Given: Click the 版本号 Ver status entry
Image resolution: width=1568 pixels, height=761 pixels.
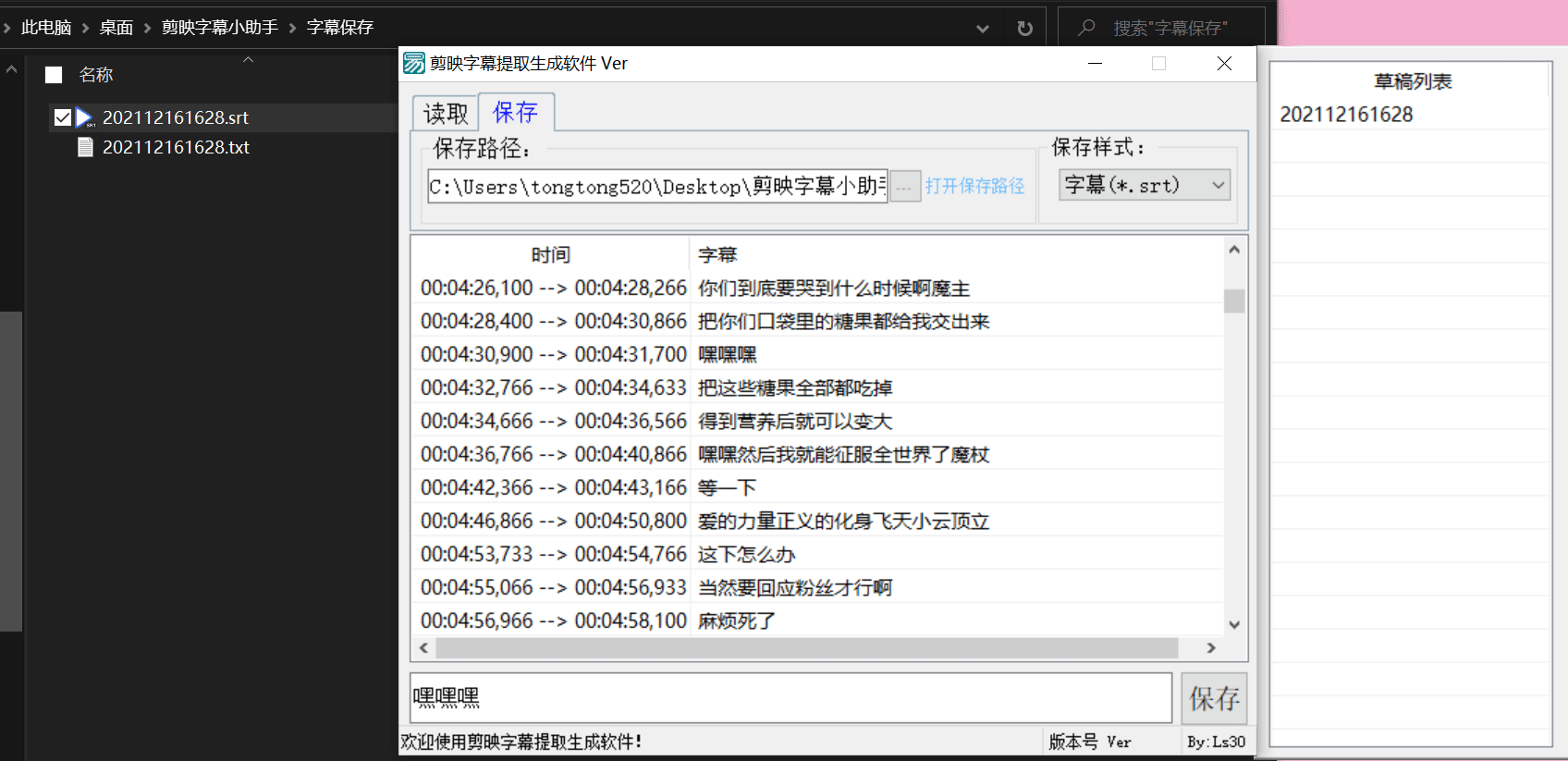Looking at the screenshot, I should coord(1089,742).
